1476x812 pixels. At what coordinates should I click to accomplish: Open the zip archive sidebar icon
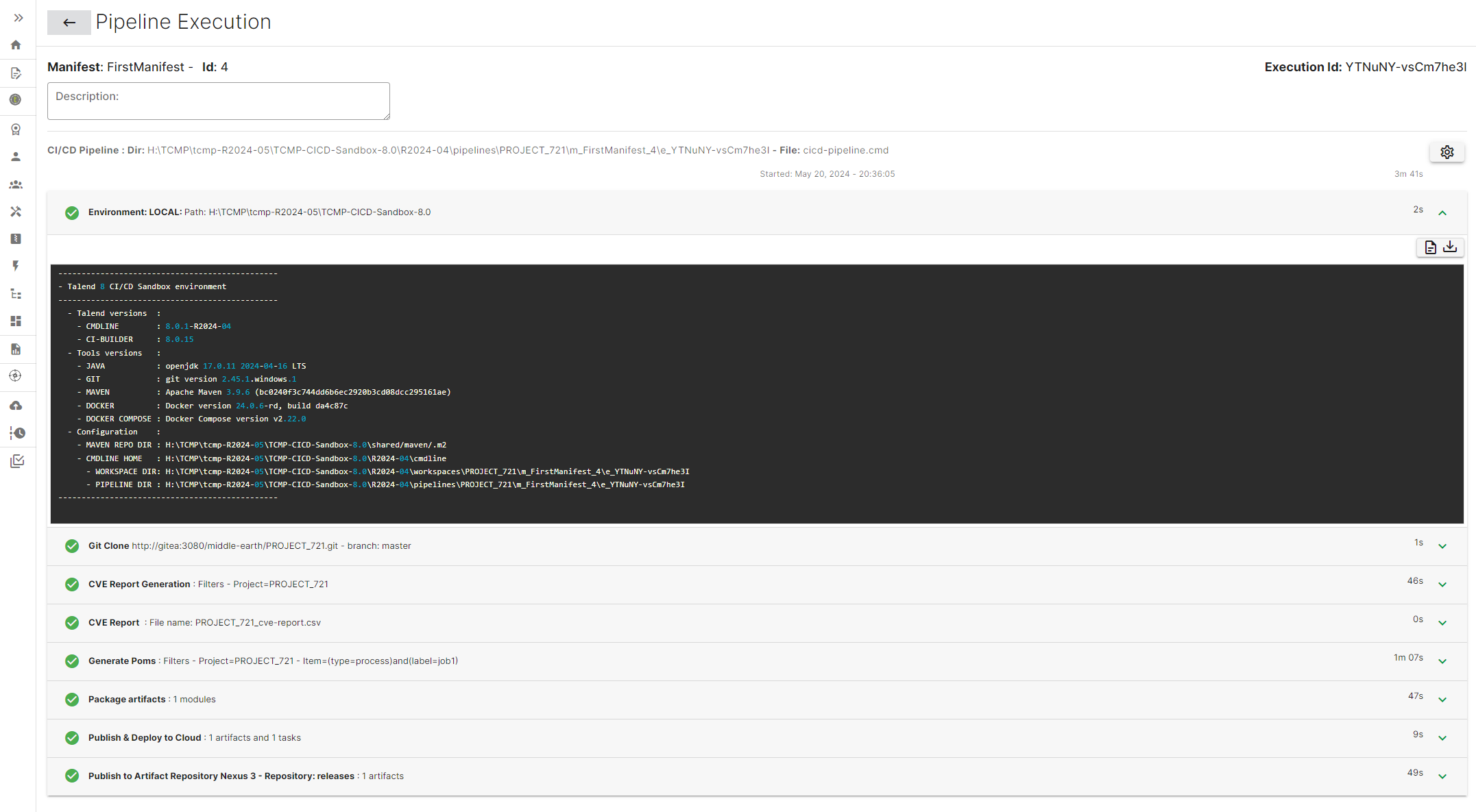tap(16, 238)
